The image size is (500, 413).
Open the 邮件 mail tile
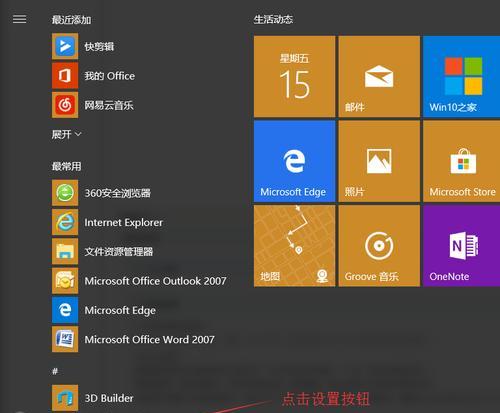pos(379,76)
